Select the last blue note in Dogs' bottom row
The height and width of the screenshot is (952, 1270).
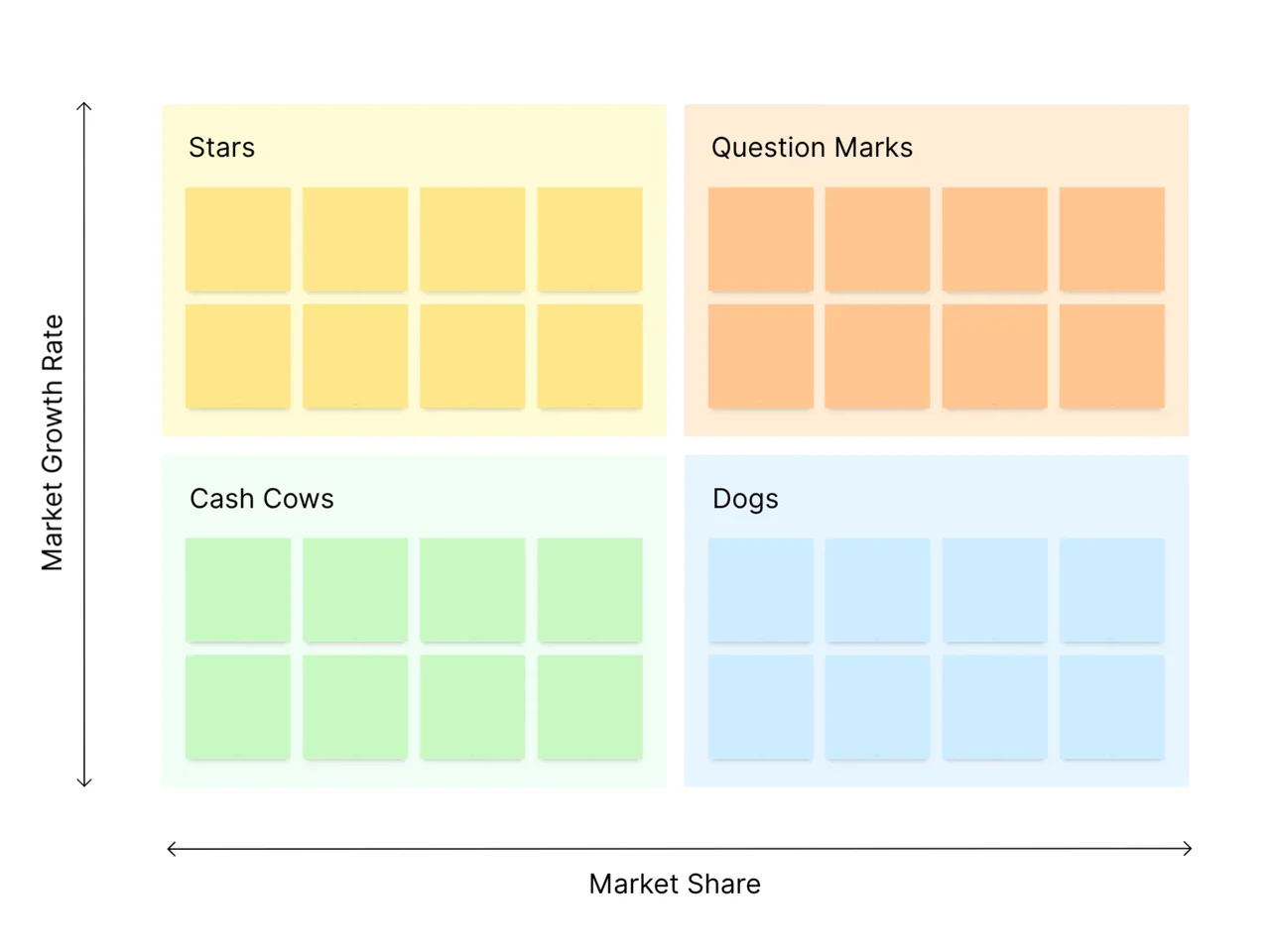(1112, 707)
